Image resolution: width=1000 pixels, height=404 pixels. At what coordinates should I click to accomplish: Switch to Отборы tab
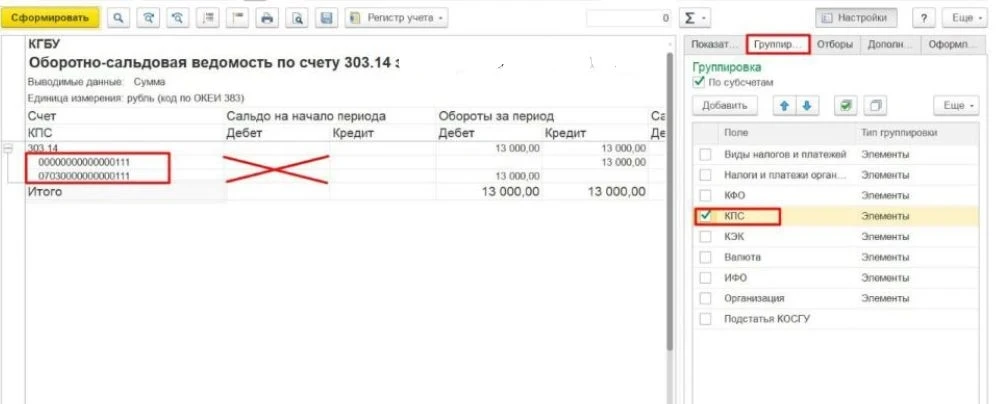click(835, 45)
